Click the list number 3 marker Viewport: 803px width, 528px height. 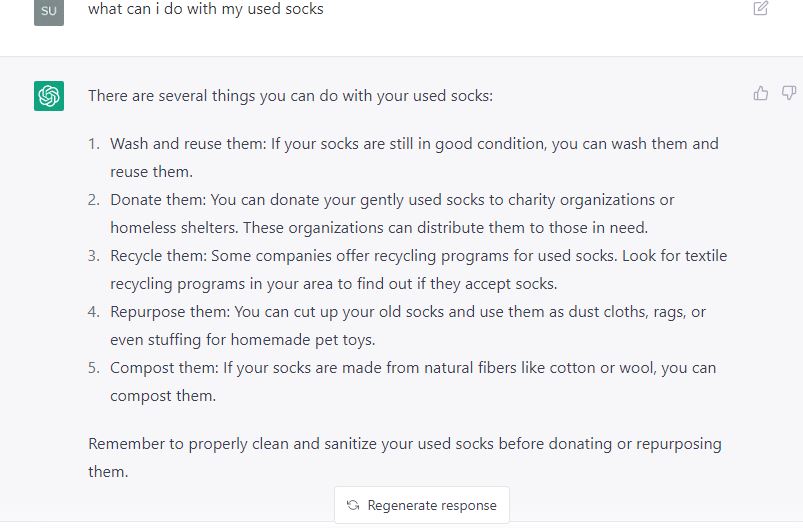point(94,256)
